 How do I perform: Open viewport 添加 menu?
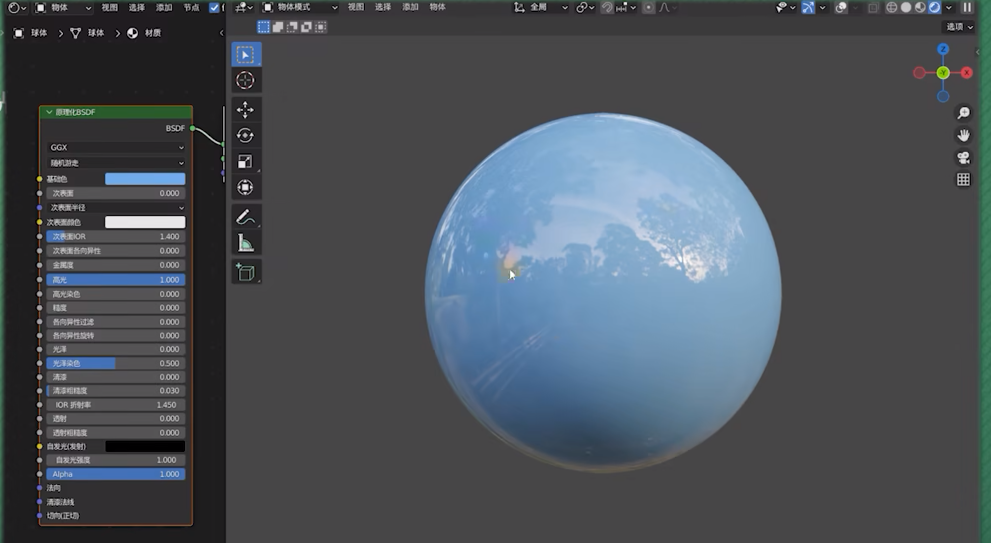click(410, 8)
